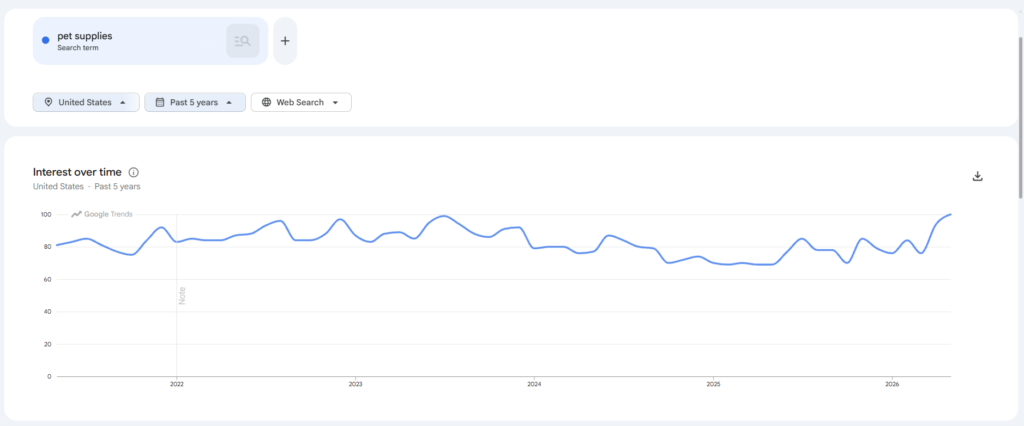1024x426 pixels.
Task: Click the 2023 label on the time axis
Action: pyautogui.click(x=355, y=384)
